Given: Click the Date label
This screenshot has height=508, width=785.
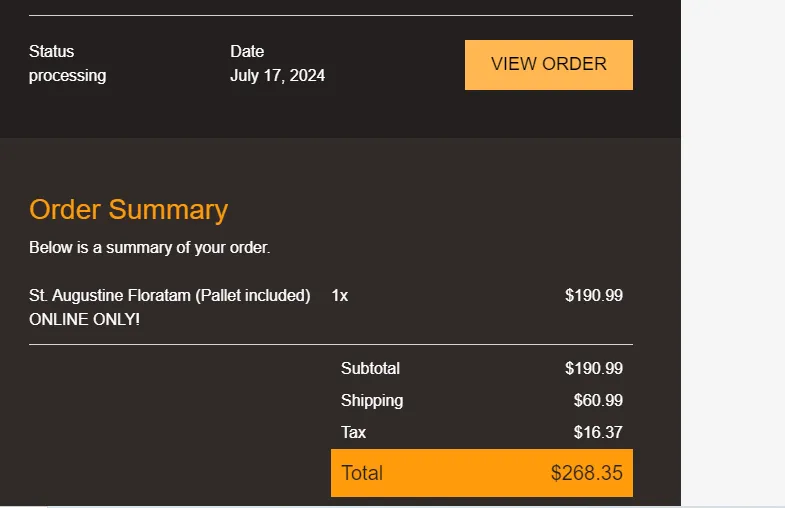Looking at the screenshot, I should 247,52.
